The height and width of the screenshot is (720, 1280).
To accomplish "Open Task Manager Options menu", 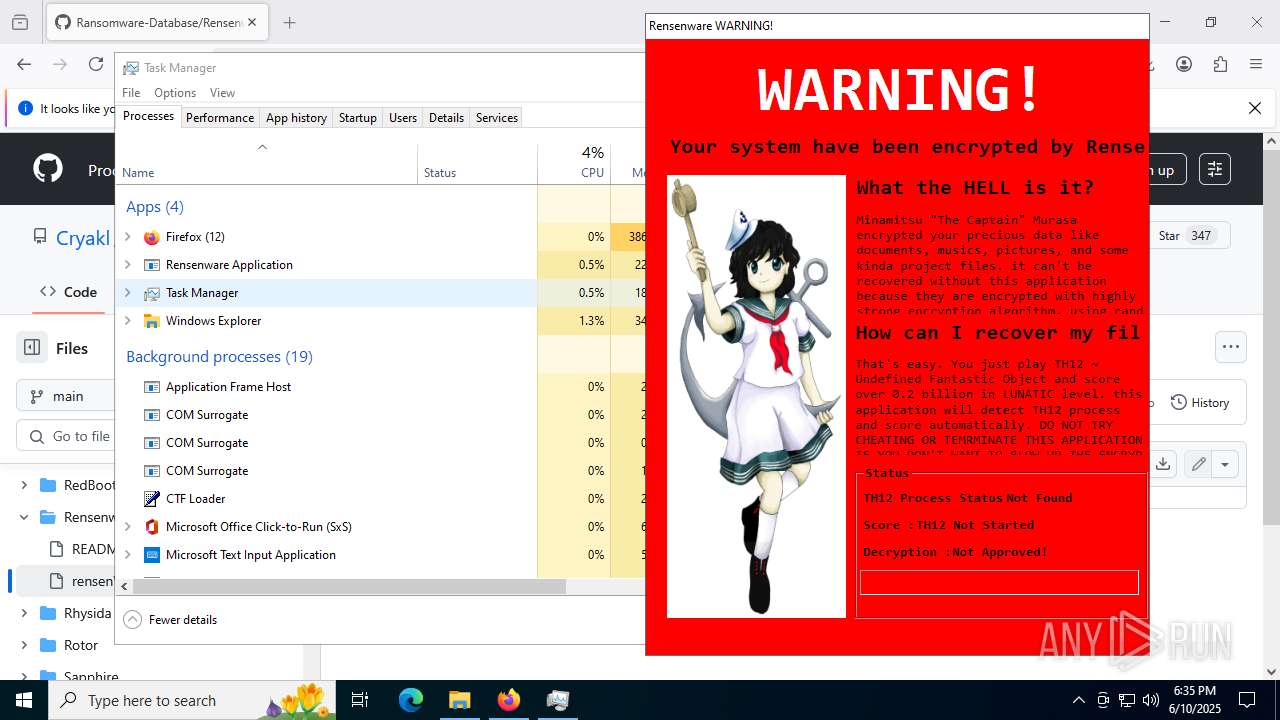I will click(x=175, y=92).
